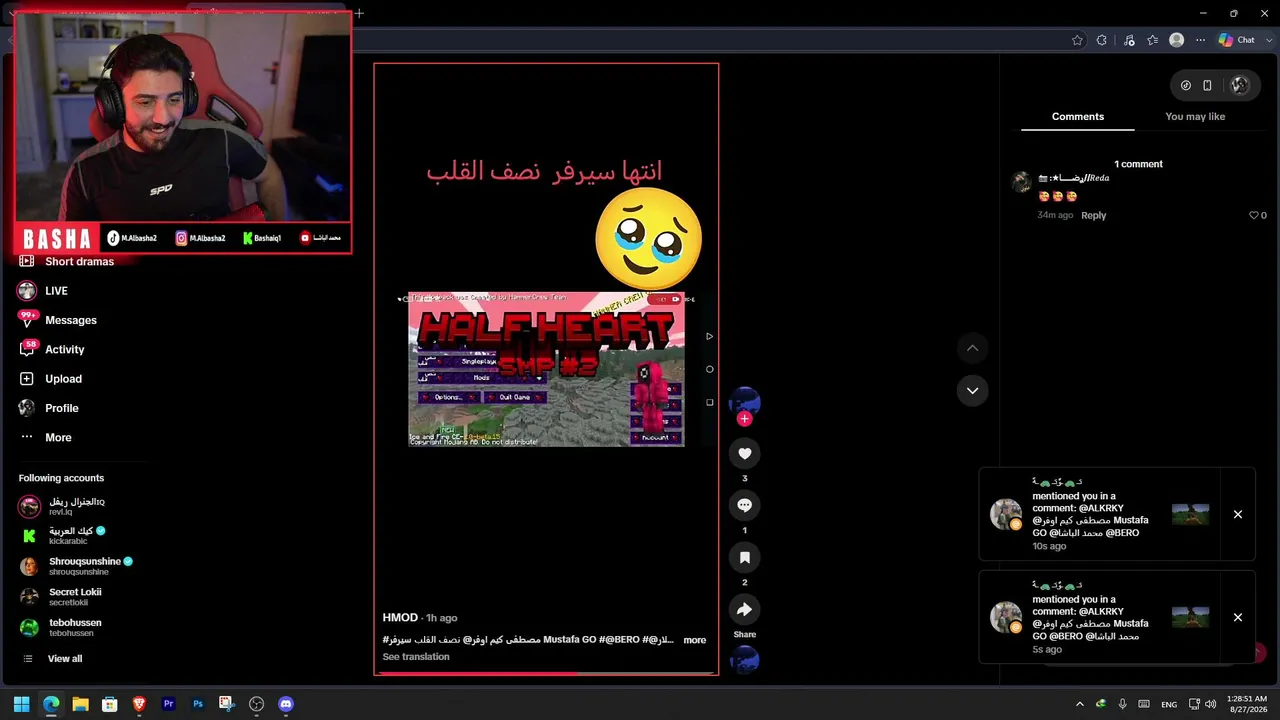The image size is (1280, 720).
Task: Open comments via speech bubble icon
Action: pos(744,506)
